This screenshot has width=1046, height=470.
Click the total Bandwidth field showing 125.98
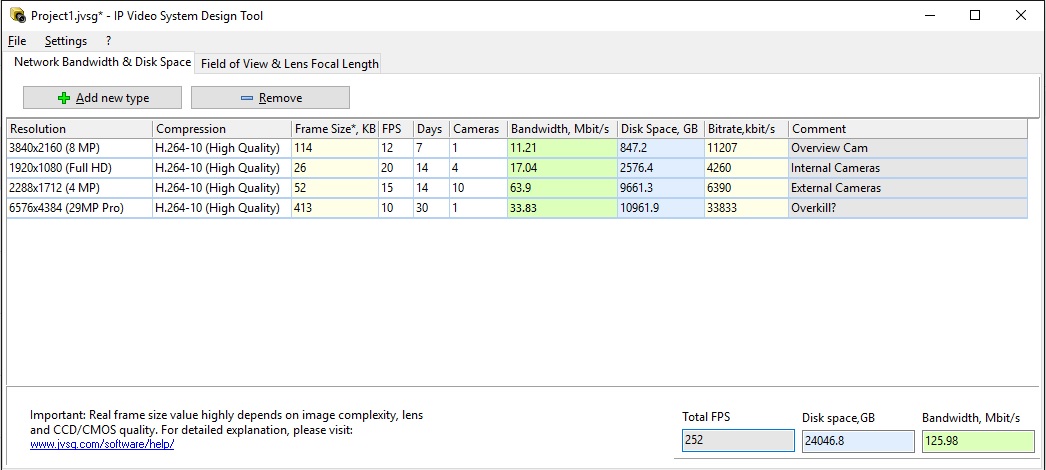pyautogui.click(x=977, y=441)
